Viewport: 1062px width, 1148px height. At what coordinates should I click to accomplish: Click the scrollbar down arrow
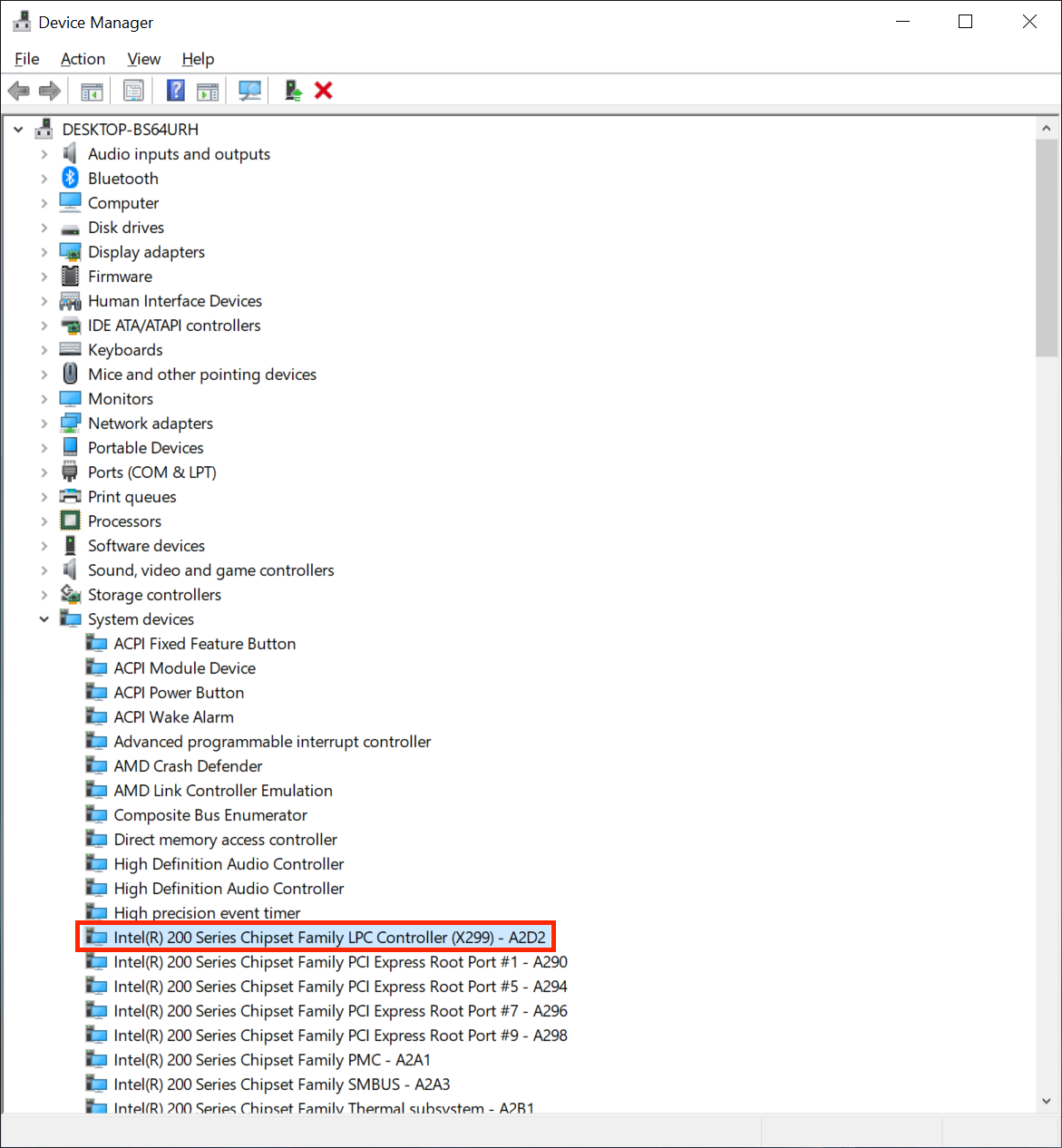(x=1047, y=1101)
